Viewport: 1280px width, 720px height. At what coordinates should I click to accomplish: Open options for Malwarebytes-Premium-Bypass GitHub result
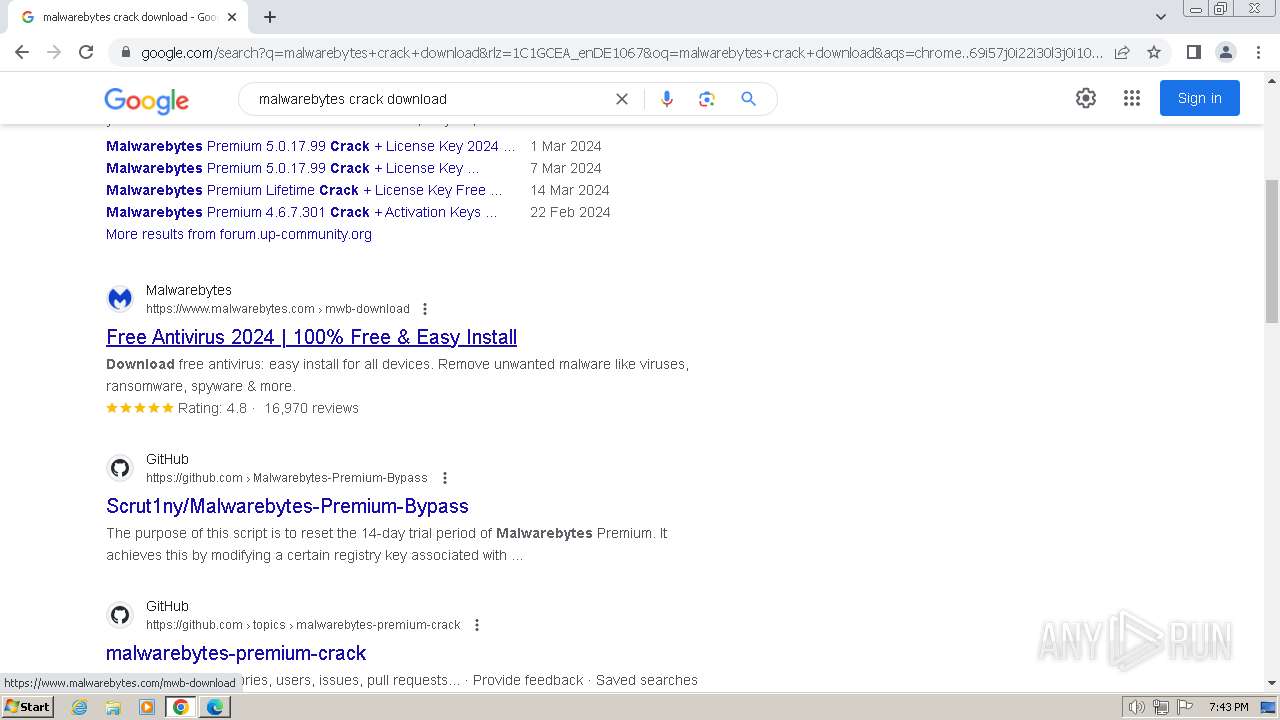pos(445,478)
